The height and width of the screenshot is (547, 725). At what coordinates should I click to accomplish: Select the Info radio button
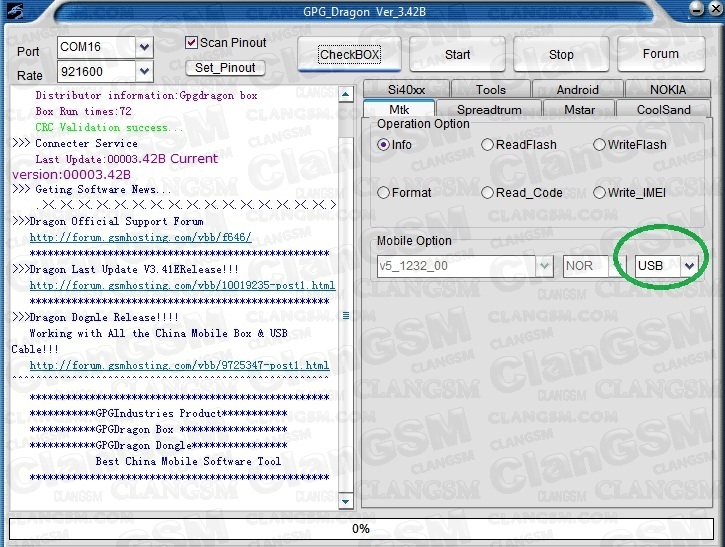coord(383,145)
